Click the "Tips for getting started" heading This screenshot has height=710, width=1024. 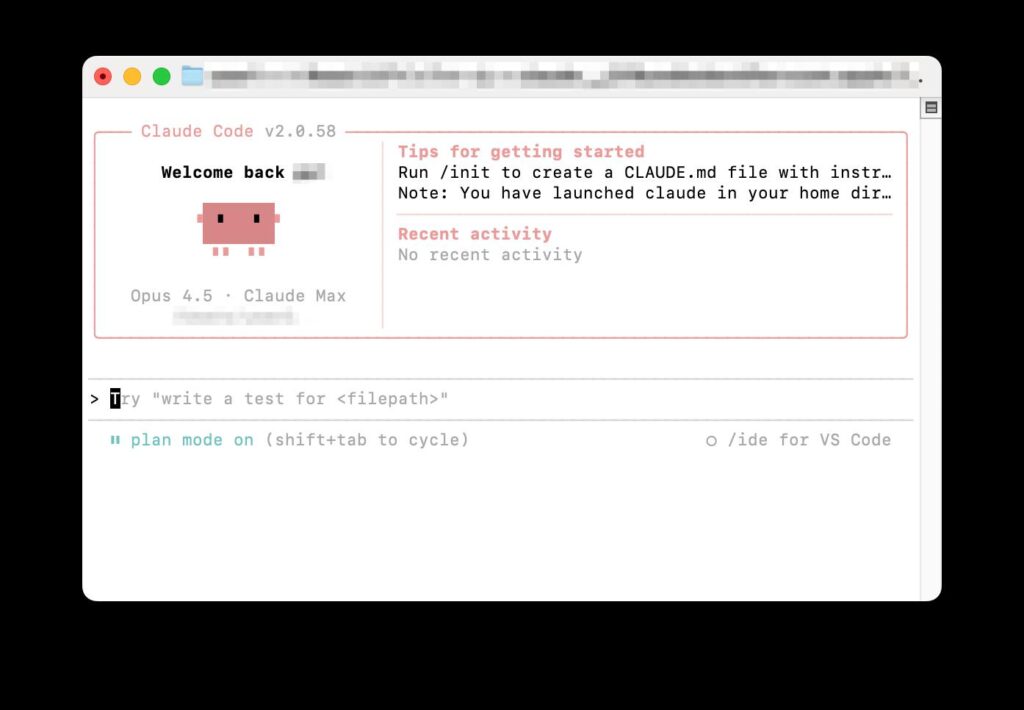[521, 152]
